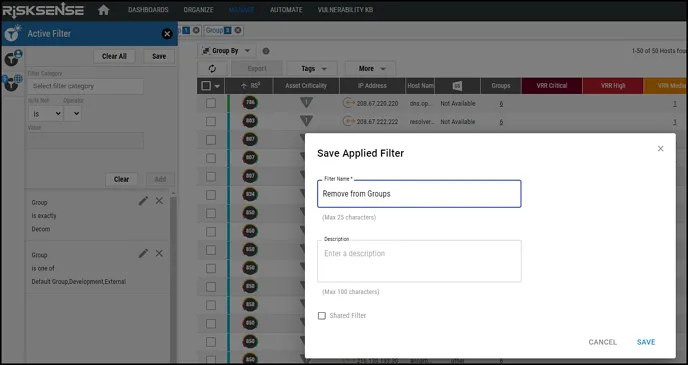Image resolution: width=688 pixels, height=365 pixels.
Task: Open Groups count link for 208.67.222.222
Action: [x=501, y=122]
